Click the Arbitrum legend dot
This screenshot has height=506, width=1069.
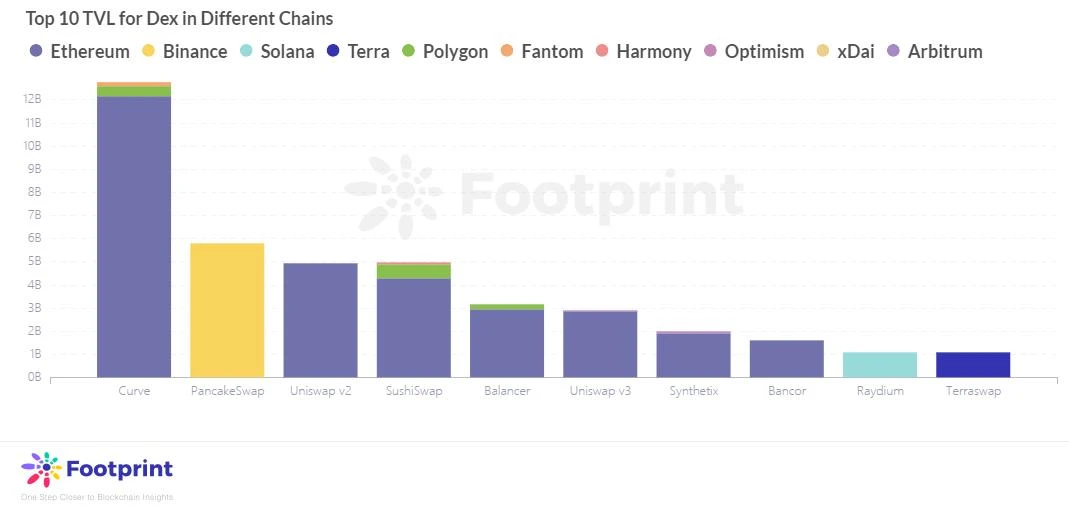(x=894, y=51)
